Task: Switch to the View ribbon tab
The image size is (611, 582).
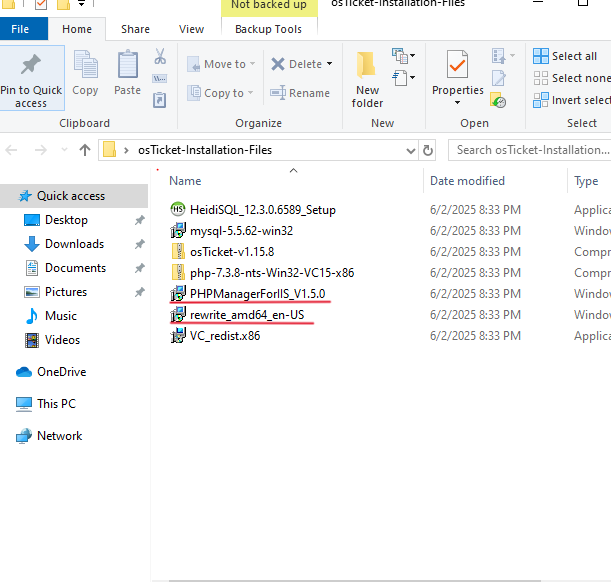Action: point(191,29)
